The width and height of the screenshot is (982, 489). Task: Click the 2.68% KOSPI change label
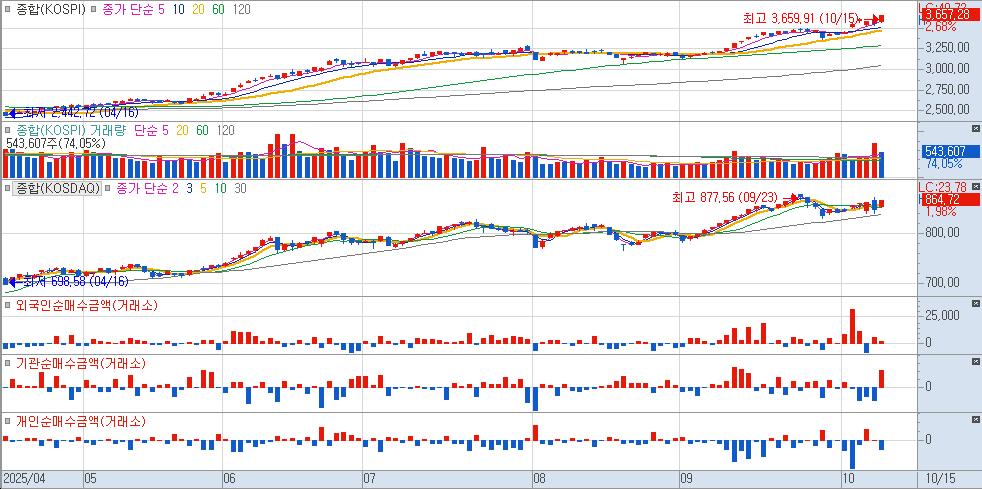tap(943, 26)
